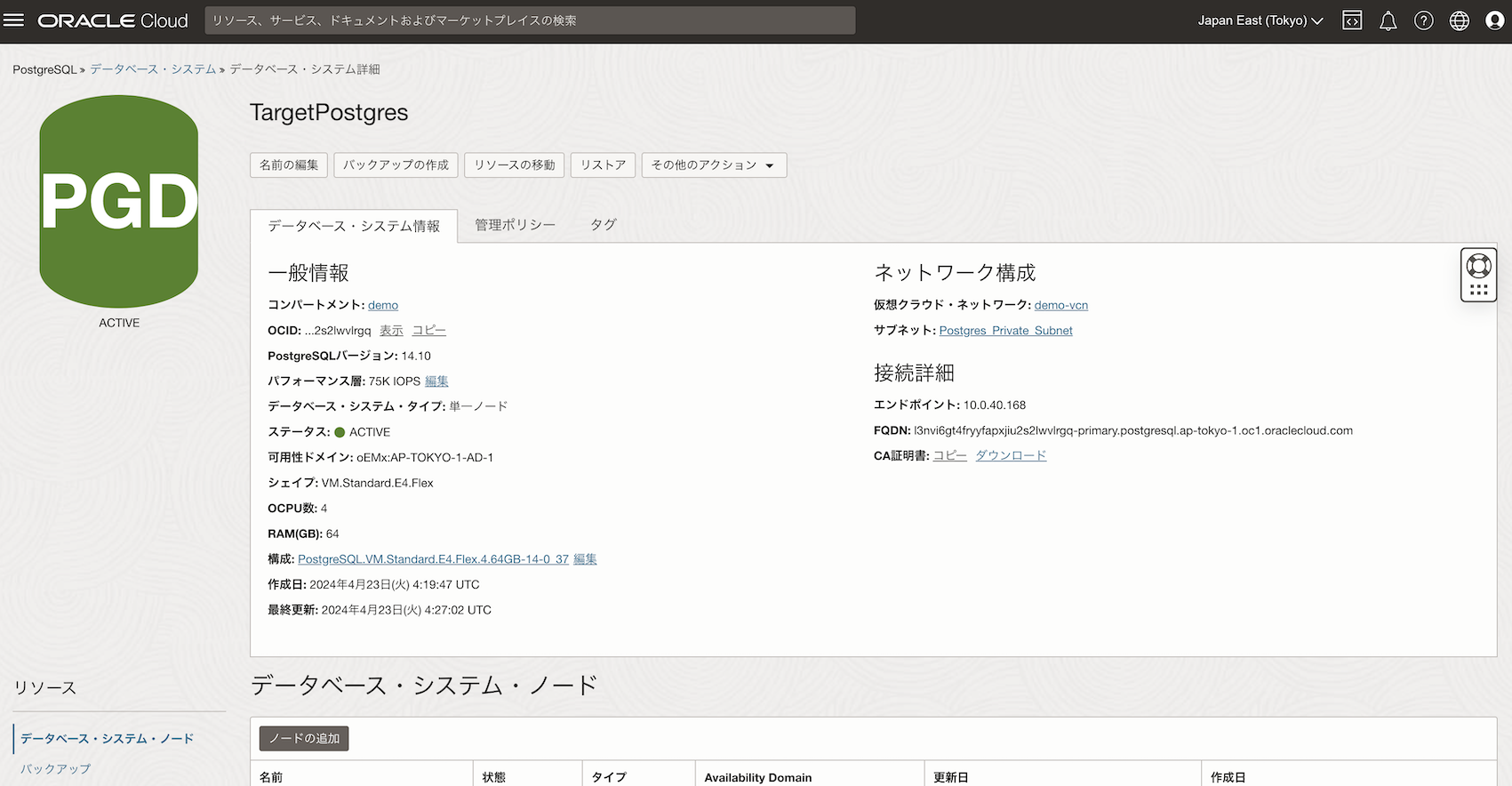Click the TargetPostgres title

pyautogui.click(x=329, y=112)
